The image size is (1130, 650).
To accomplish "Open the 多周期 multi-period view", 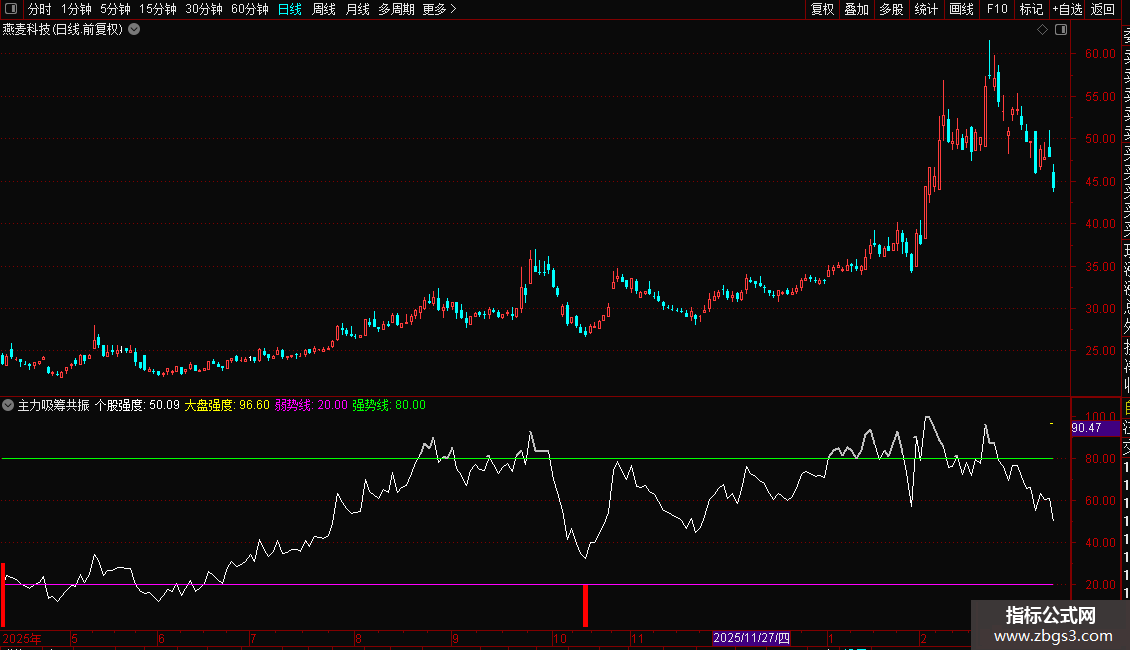I will [x=396, y=9].
